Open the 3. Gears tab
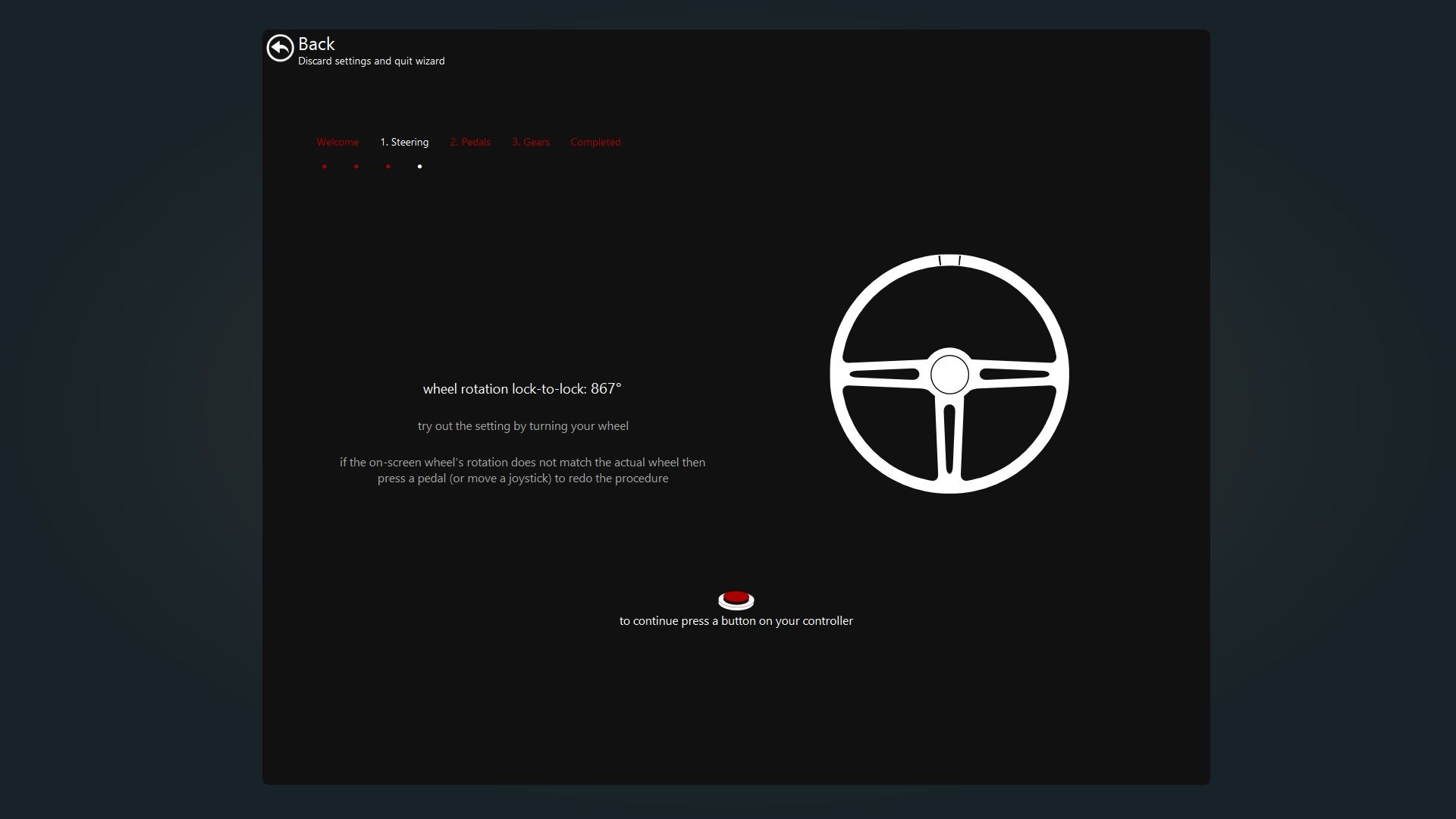 pyautogui.click(x=531, y=142)
